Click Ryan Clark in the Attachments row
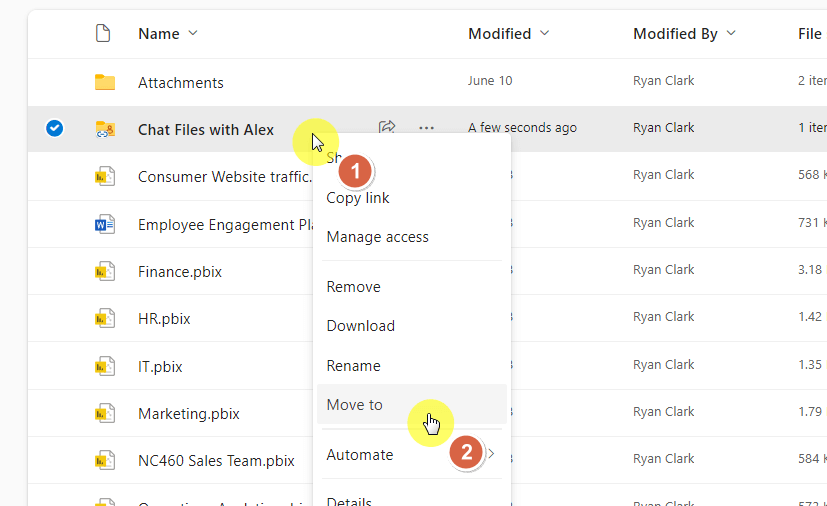 pos(663,81)
